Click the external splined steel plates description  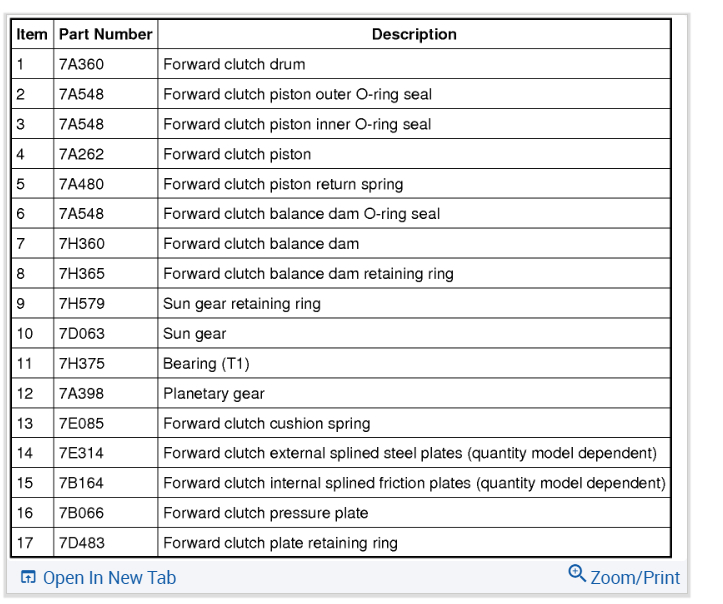(410, 454)
